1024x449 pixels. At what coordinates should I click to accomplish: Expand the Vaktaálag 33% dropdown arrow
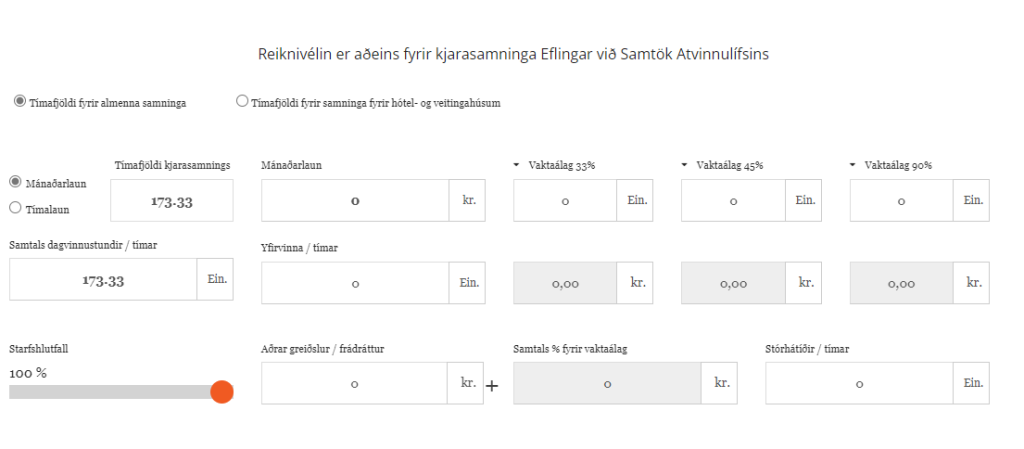click(x=517, y=165)
